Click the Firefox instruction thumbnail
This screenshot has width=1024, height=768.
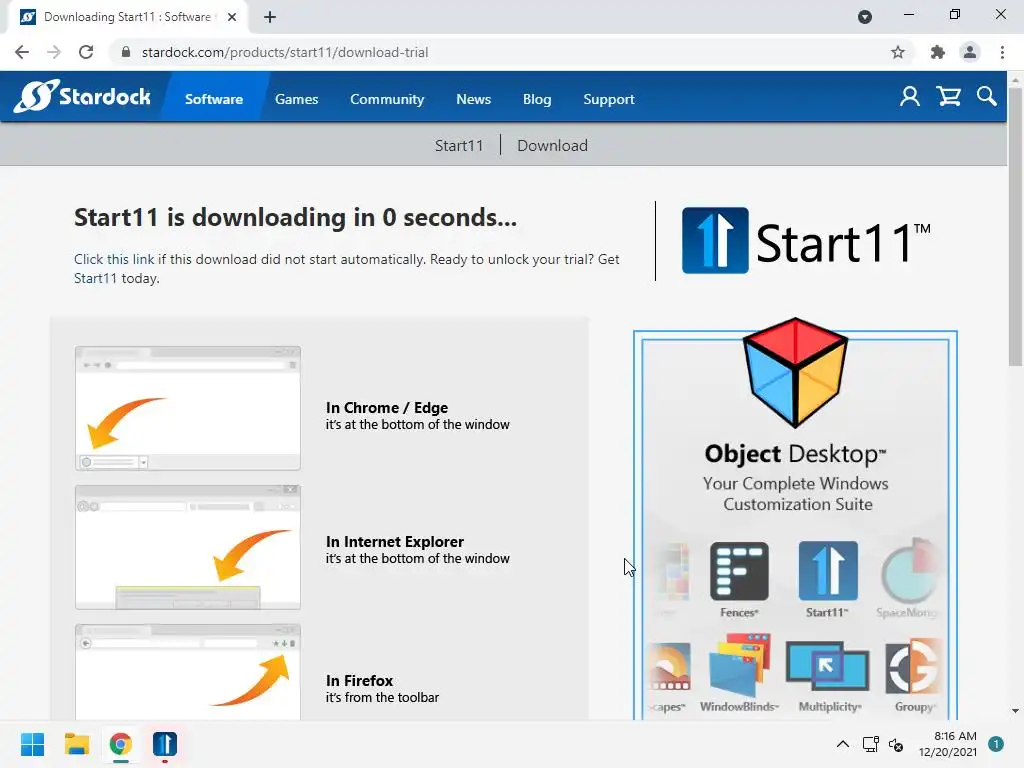click(188, 672)
